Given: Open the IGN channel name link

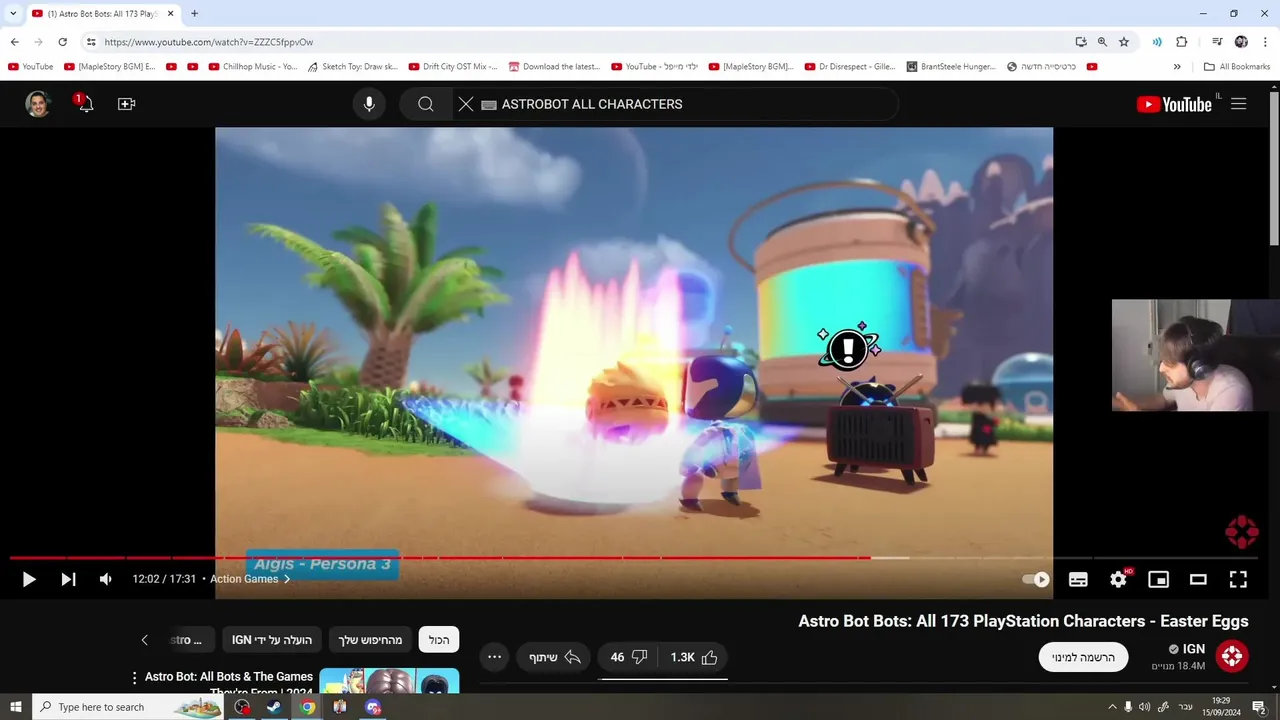Looking at the screenshot, I should [x=1193, y=649].
